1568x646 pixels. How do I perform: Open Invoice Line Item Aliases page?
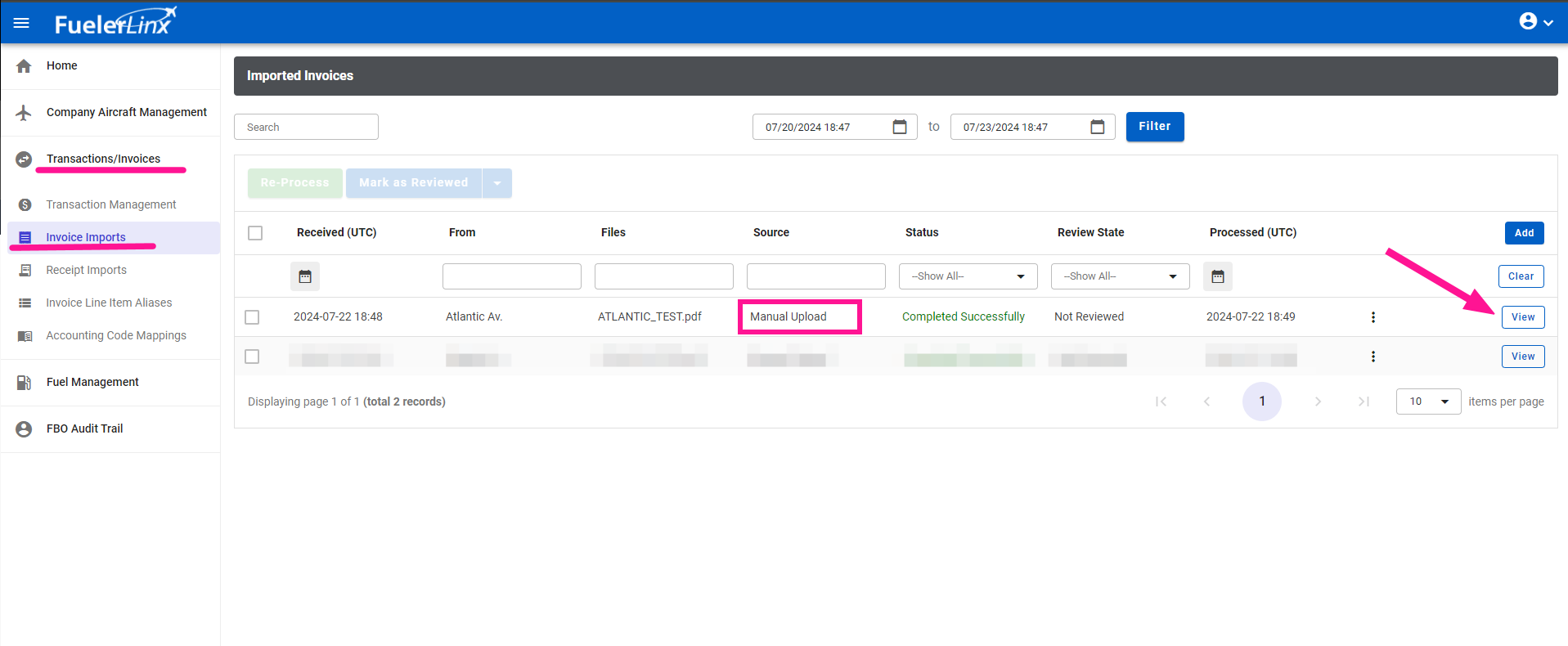(x=109, y=303)
